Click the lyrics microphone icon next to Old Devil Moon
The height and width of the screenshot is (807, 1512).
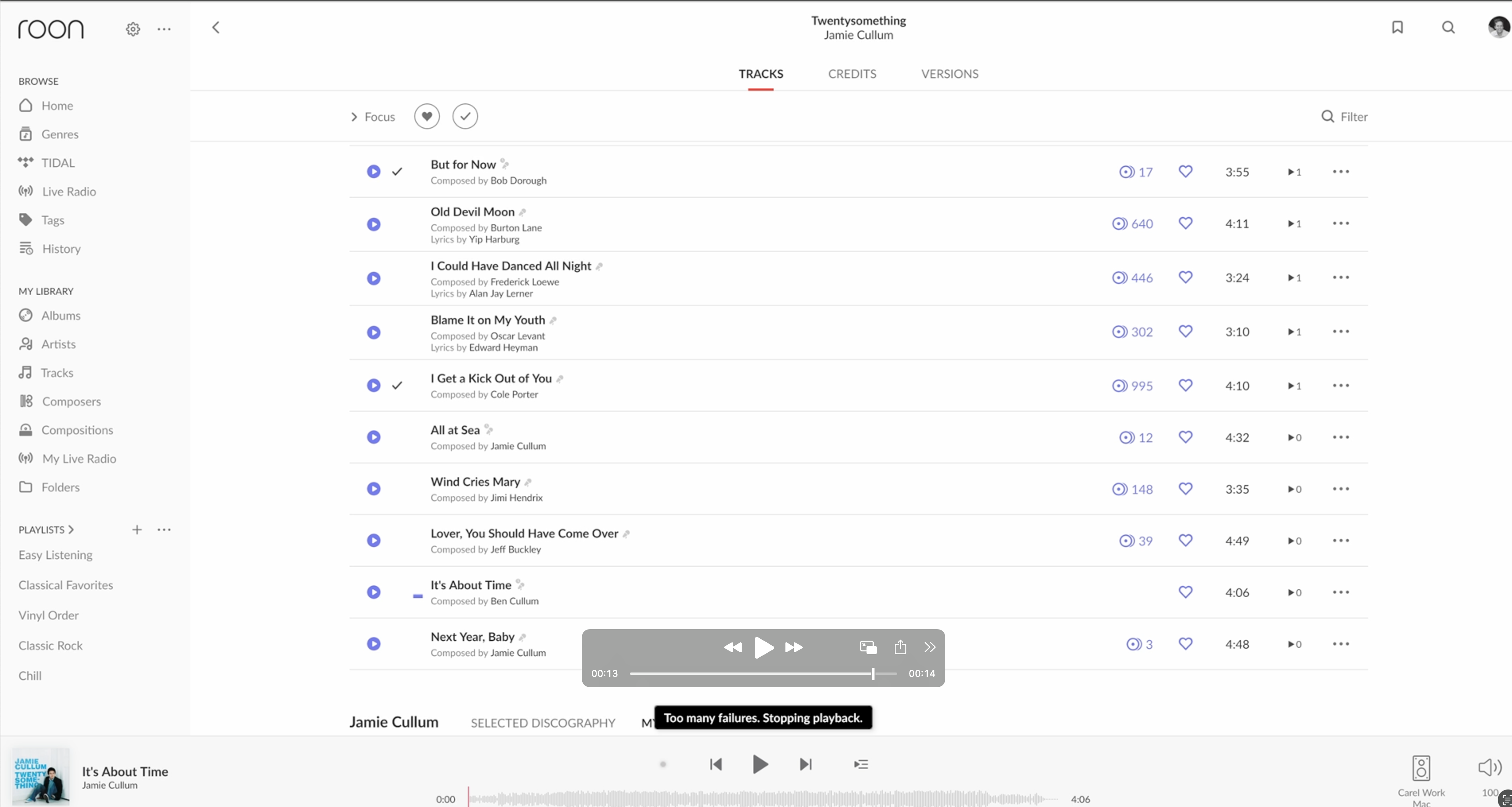click(x=523, y=212)
